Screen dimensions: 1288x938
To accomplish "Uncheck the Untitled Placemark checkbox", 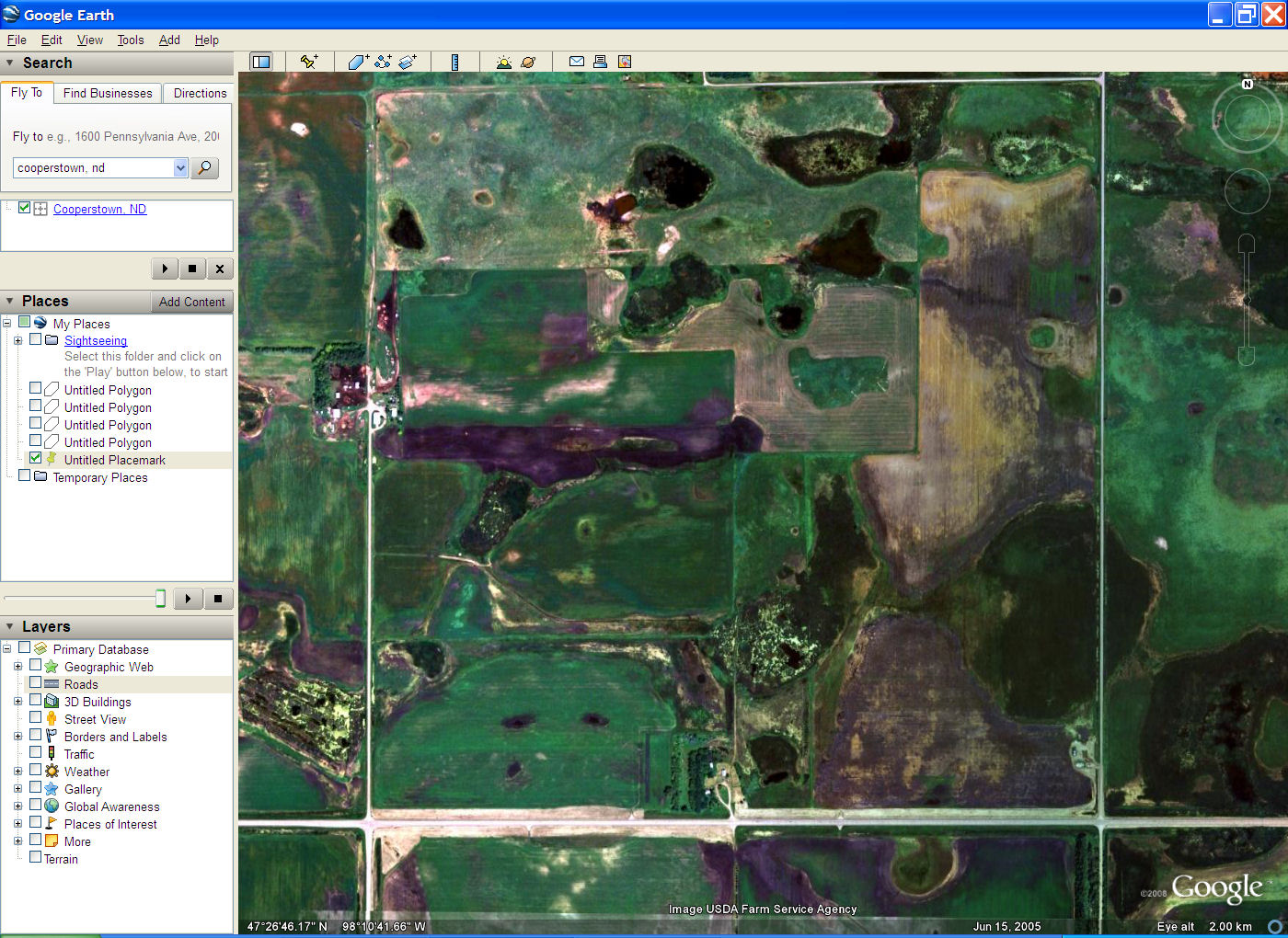I will coord(35,458).
